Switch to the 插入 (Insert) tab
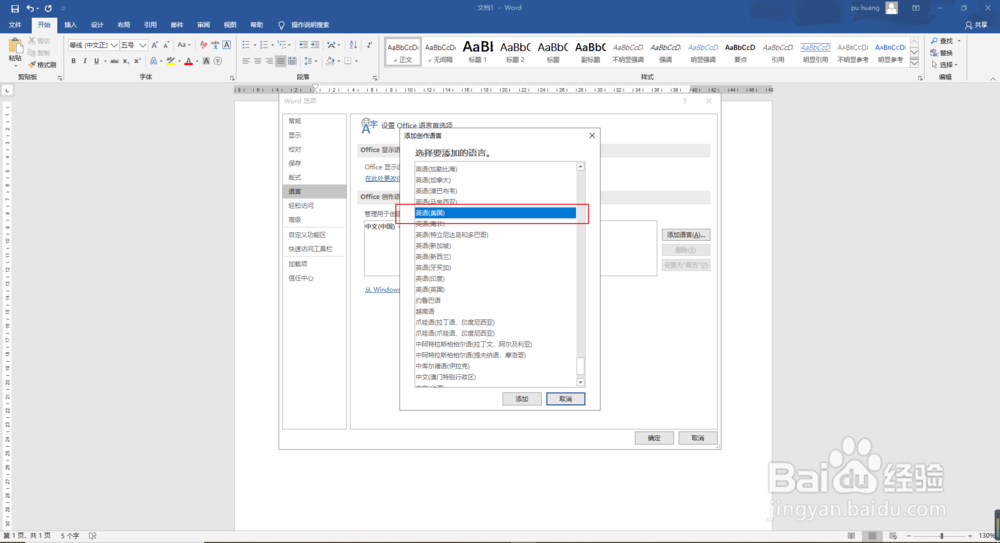The height and width of the screenshot is (543, 1000). coord(70,25)
